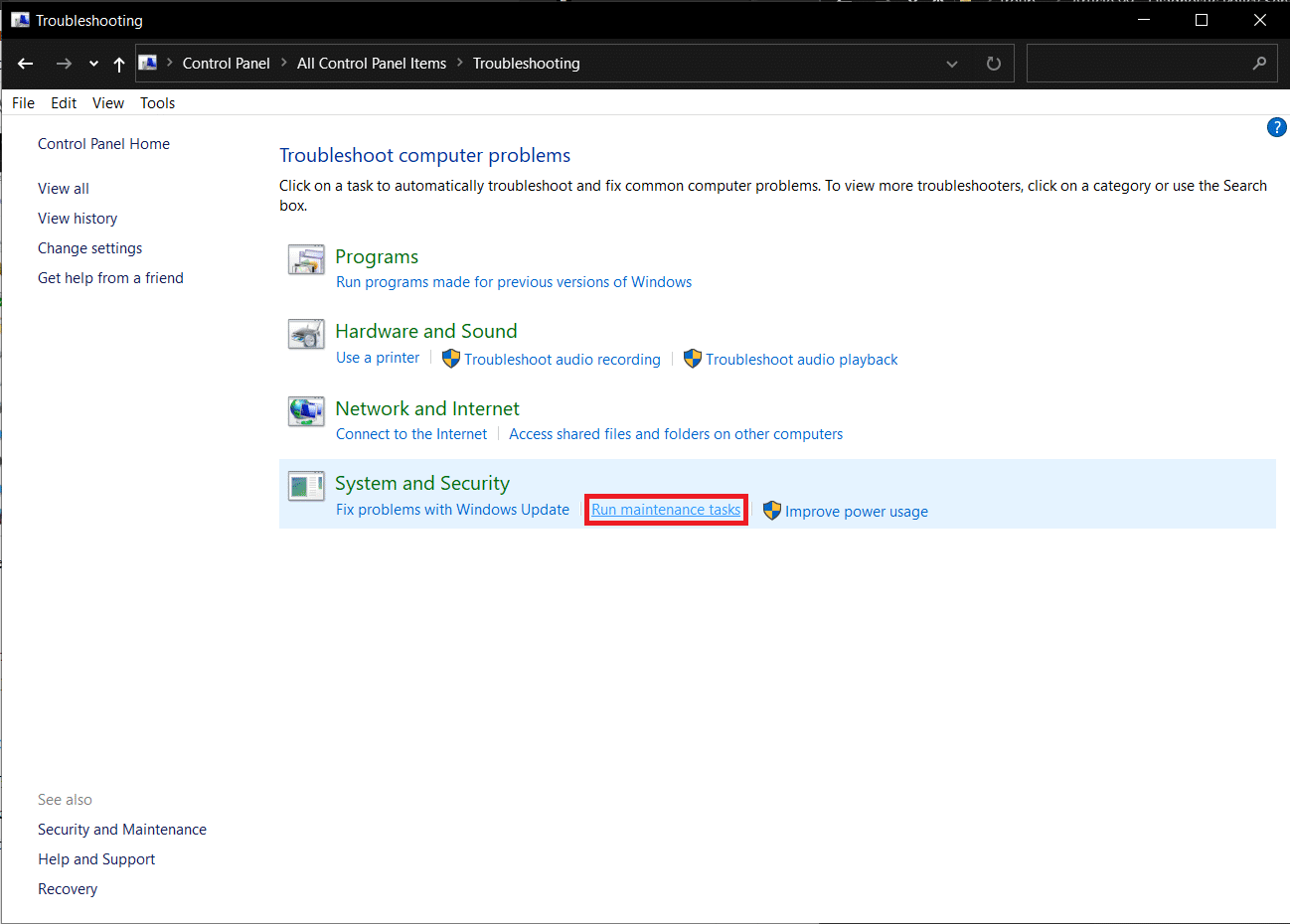The height and width of the screenshot is (924, 1290).
Task: Click the System and Security icon
Action: (306, 486)
